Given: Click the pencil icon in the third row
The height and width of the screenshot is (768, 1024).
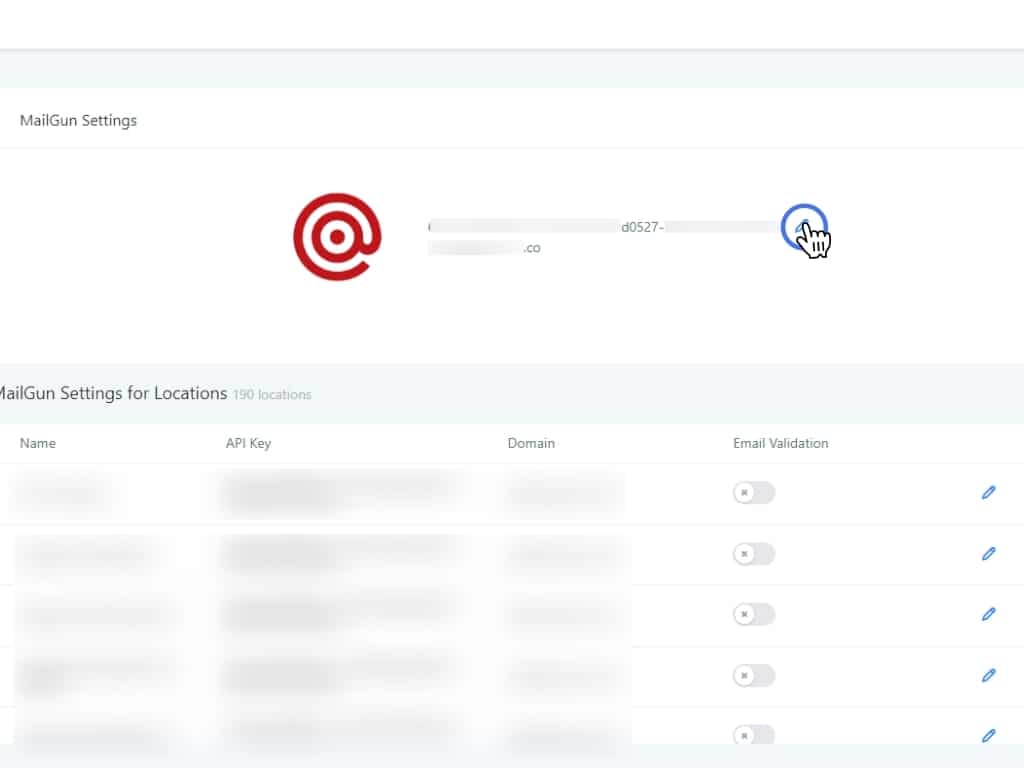Looking at the screenshot, I should pyautogui.click(x=988, y=614).
